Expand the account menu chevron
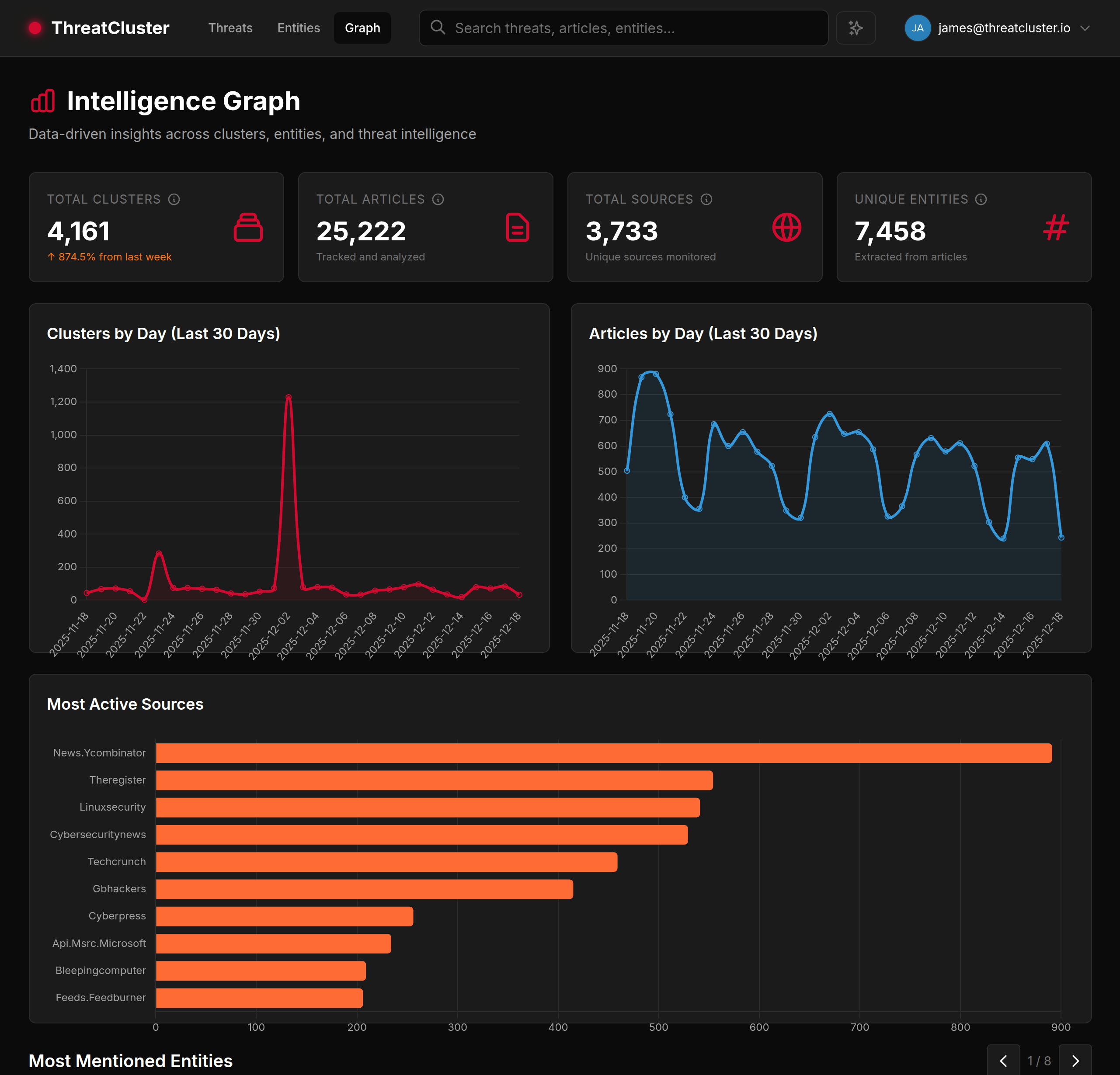 pos(1085,28)
